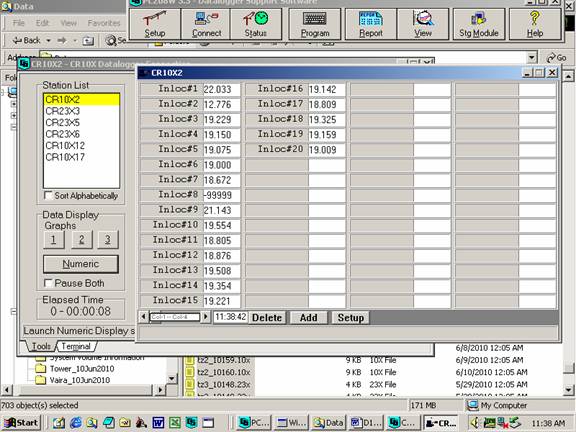Click Numeric display button
Viewport: 576px width, 432px height.
81,264
